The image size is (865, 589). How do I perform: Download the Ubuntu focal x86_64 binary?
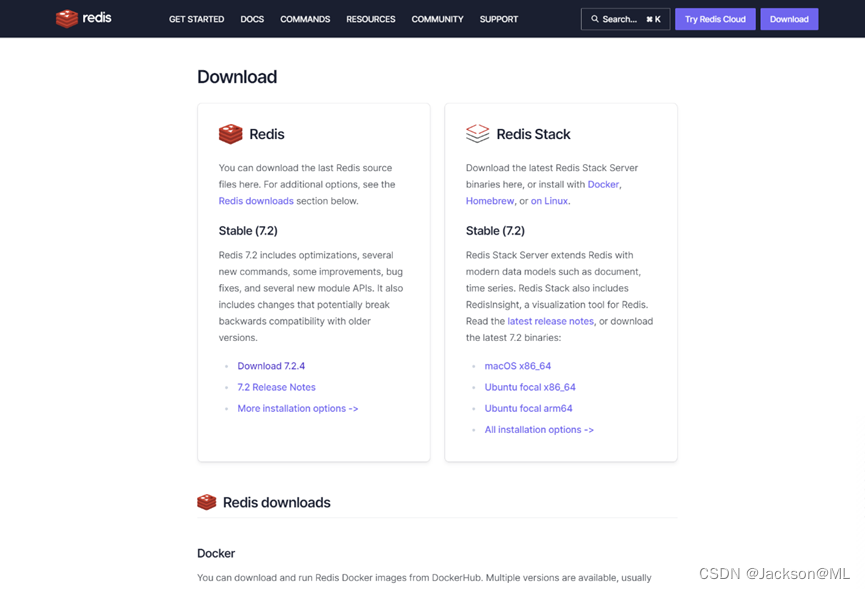point(530,387)
